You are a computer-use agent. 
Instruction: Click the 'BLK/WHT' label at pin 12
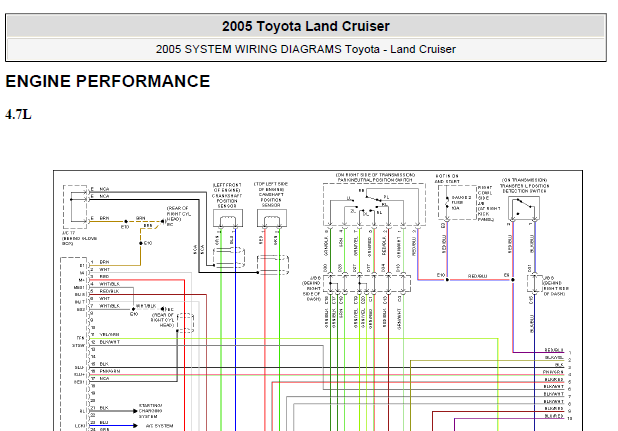pos(110,342)
